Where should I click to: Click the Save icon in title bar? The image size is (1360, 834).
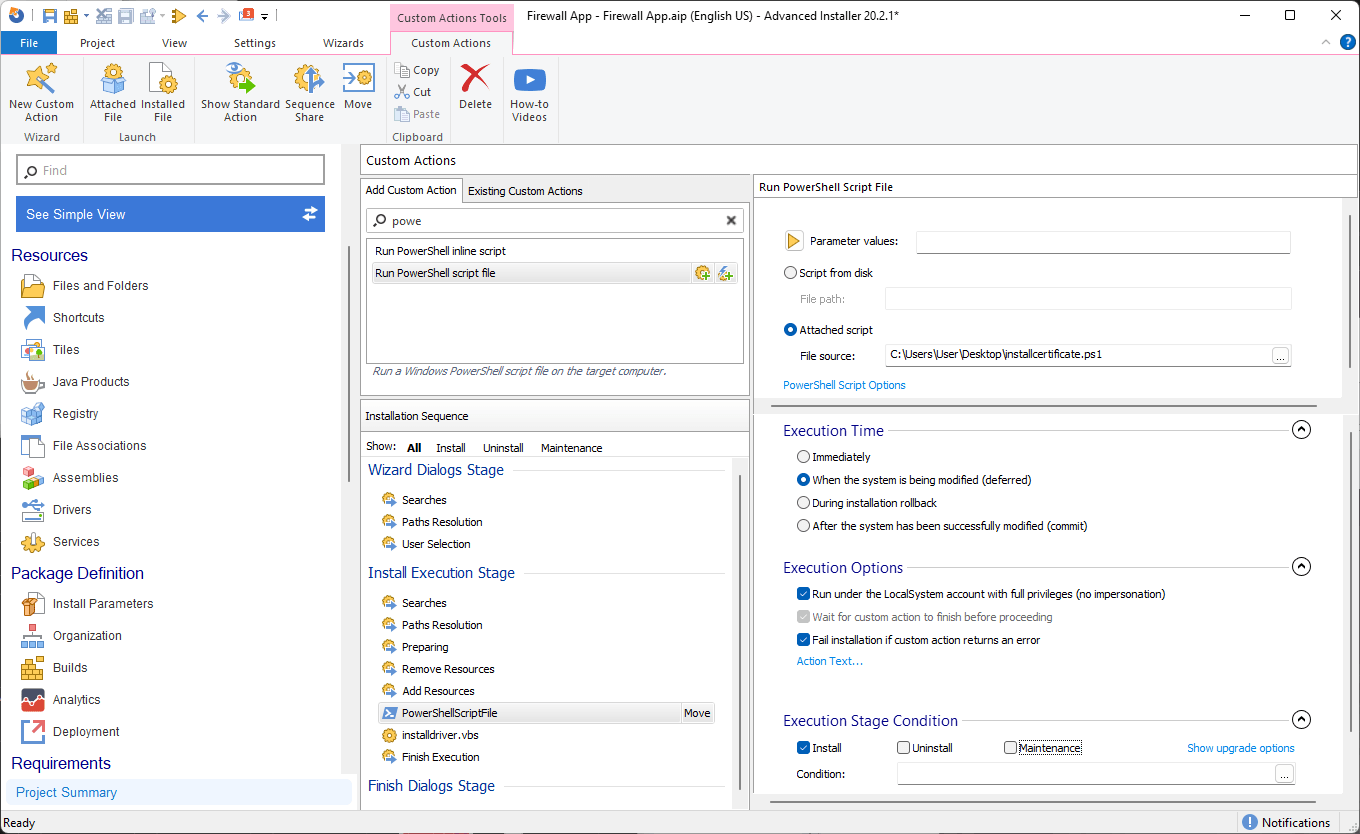(49, 15)
